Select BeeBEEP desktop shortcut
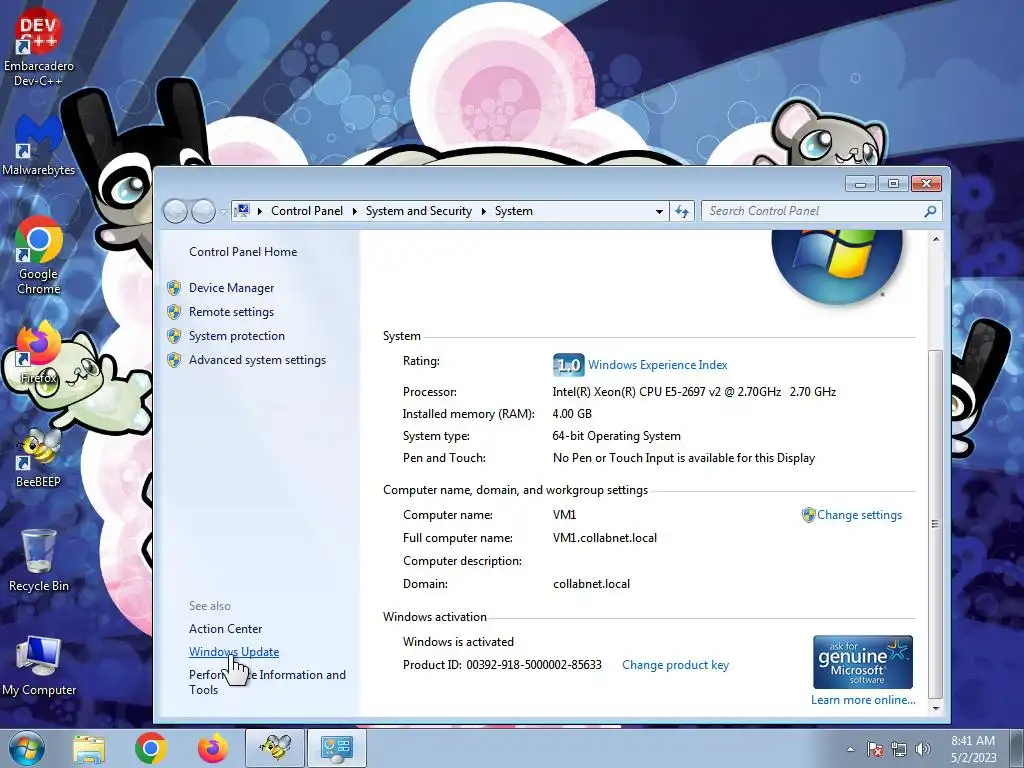The image size is (1024, 768). [39, 457]
